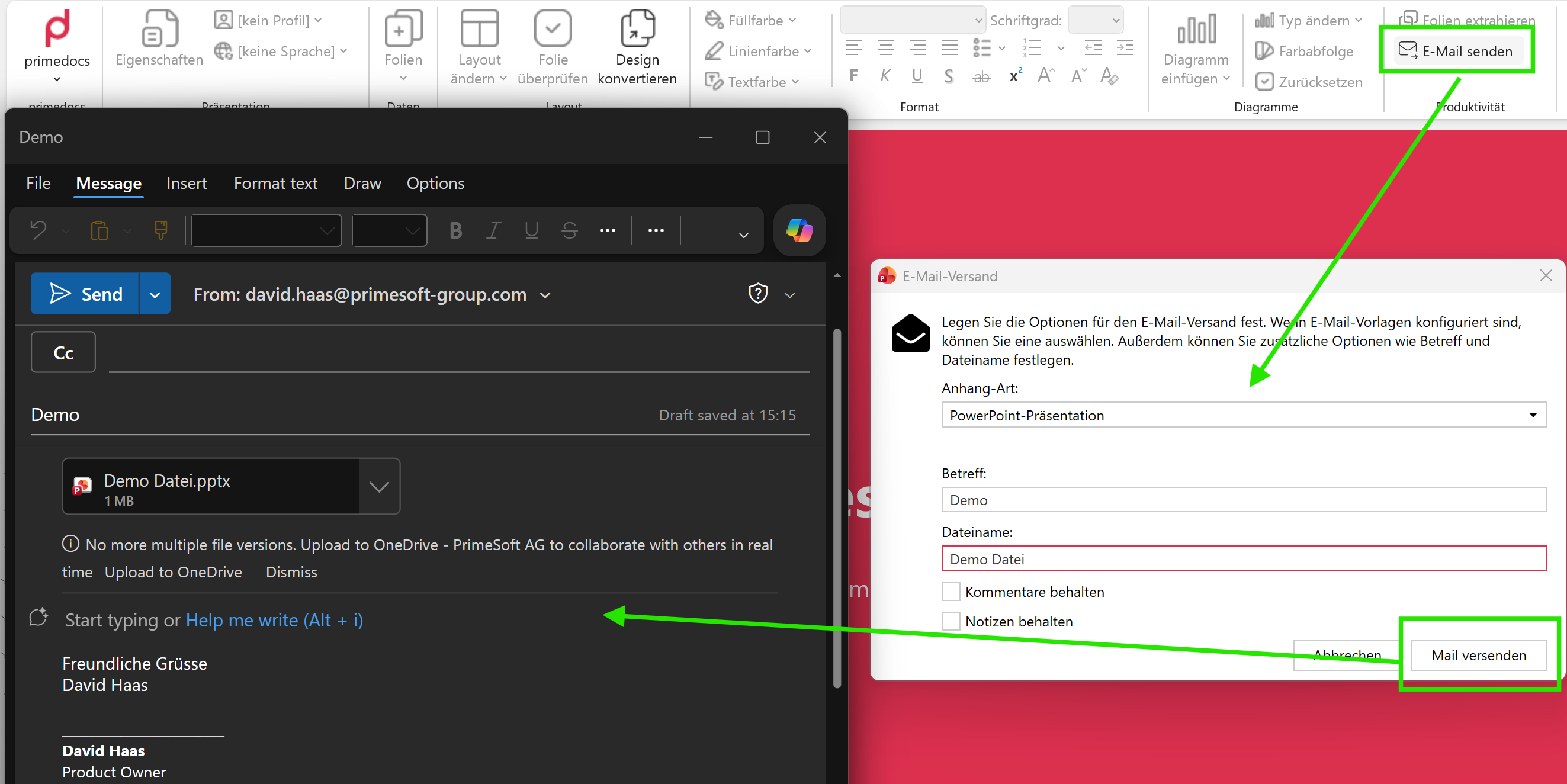Click the undo icon in Outlook toolbar

pyautogui.click(x=38, y=230)
